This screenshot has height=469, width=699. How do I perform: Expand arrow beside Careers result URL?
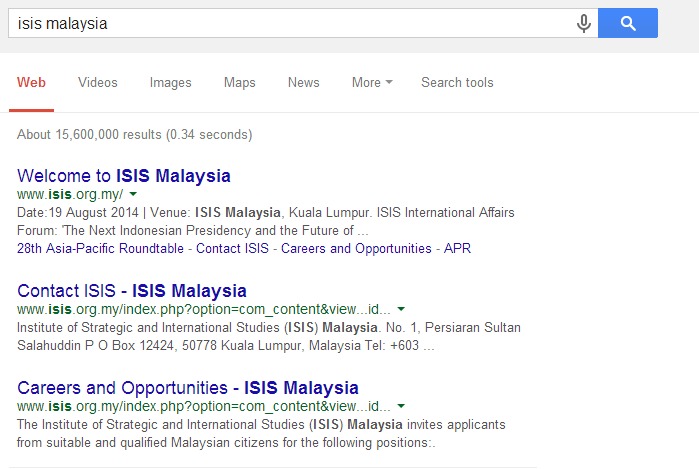[401, 406]
